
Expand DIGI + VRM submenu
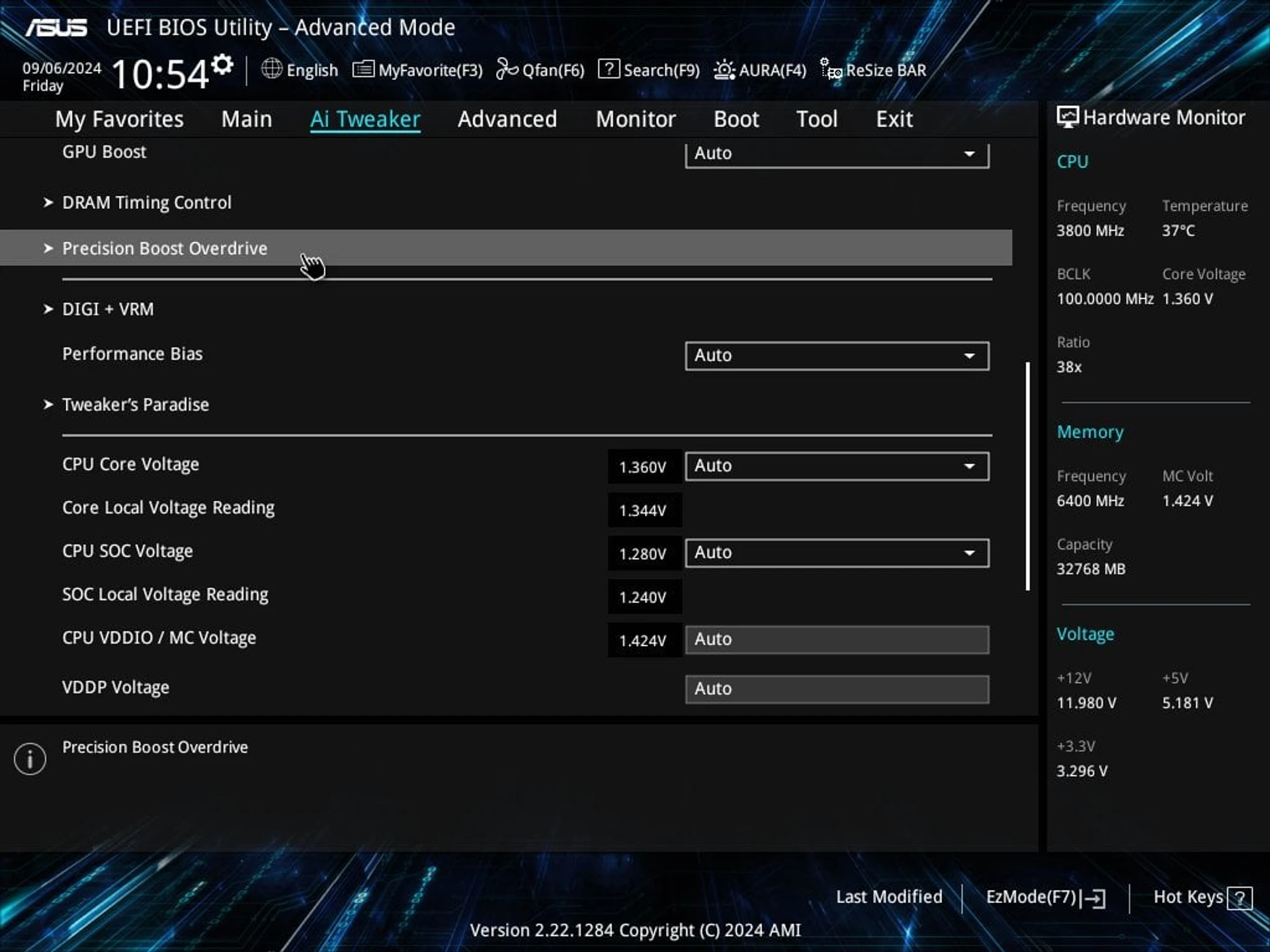tap(108, 309)
